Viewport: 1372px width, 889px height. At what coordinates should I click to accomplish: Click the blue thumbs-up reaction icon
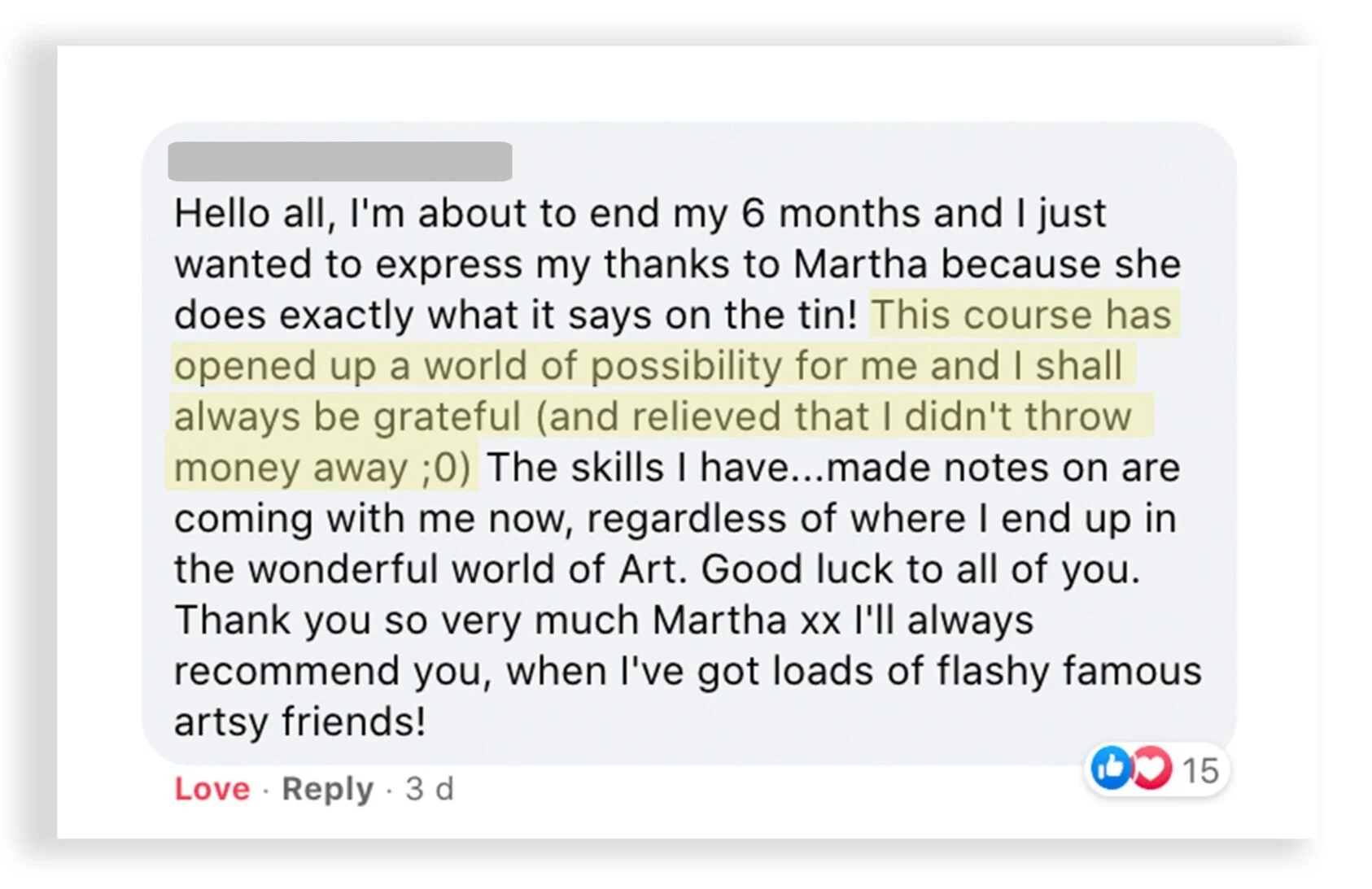[1111, 769]
